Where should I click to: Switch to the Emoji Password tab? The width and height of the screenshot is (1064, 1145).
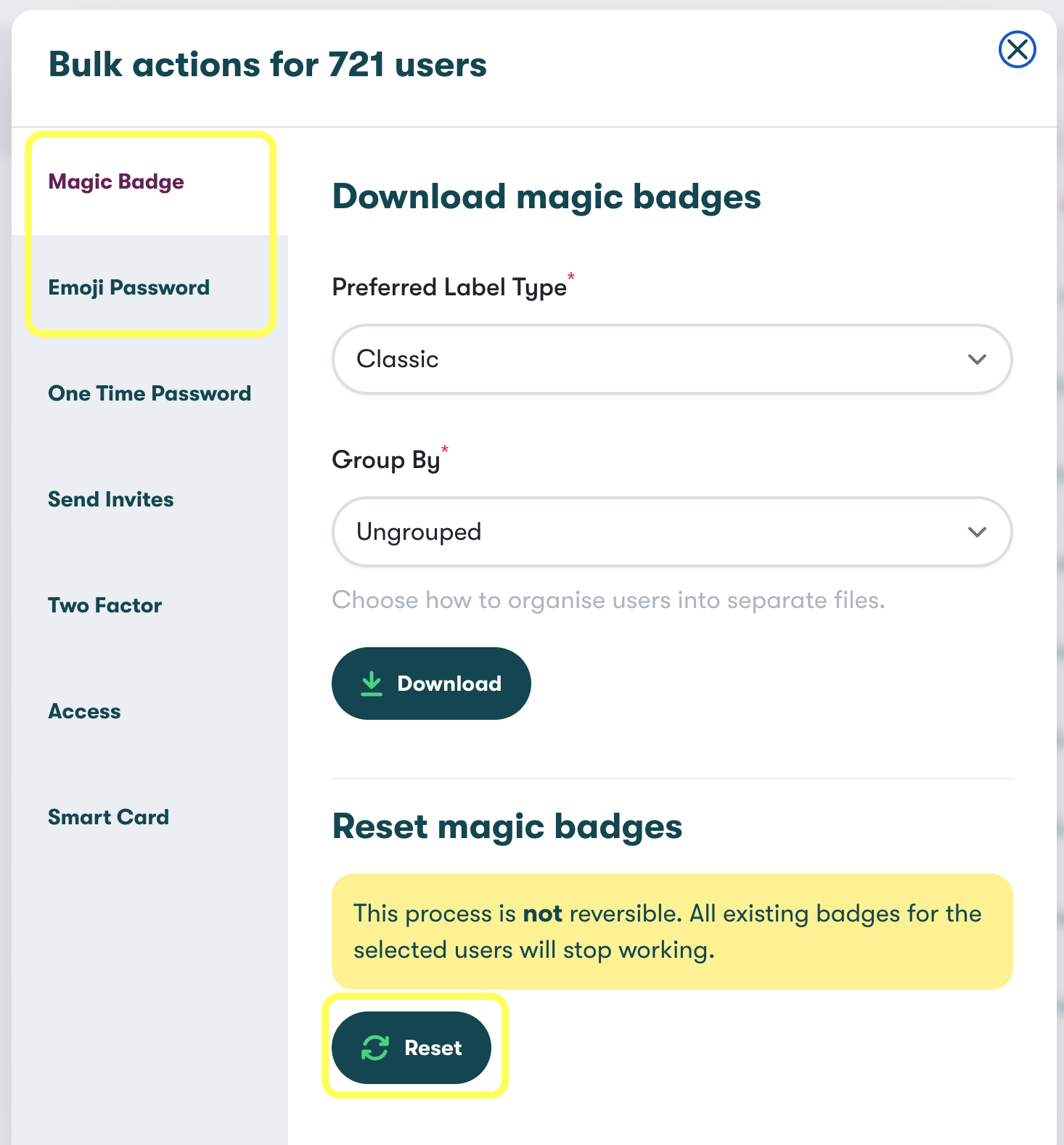pos(128,287)
